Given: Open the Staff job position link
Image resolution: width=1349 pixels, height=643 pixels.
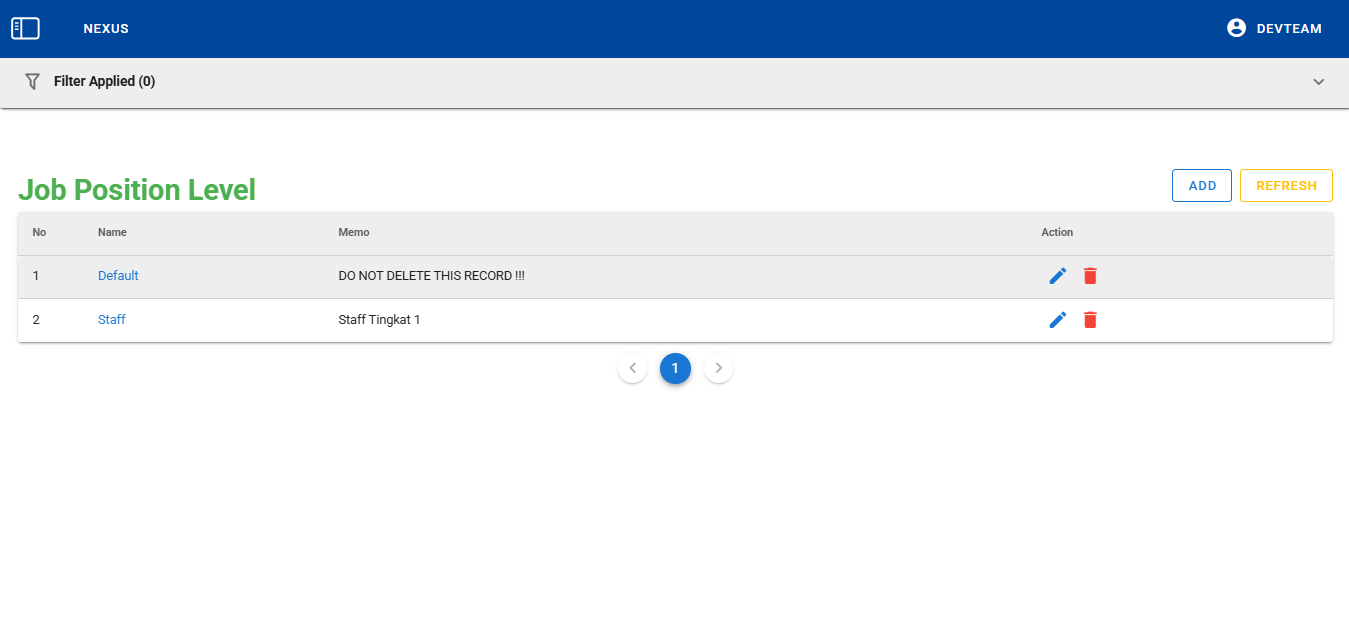Looking at the screenshot, I should (112, 320).
